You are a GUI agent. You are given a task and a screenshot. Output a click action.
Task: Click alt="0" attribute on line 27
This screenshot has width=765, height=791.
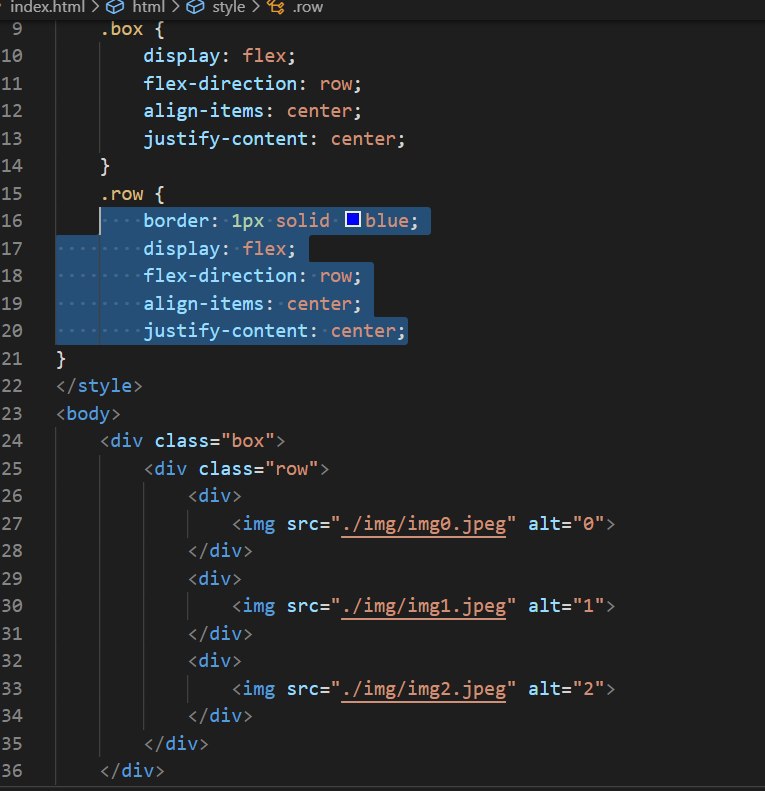566,524
